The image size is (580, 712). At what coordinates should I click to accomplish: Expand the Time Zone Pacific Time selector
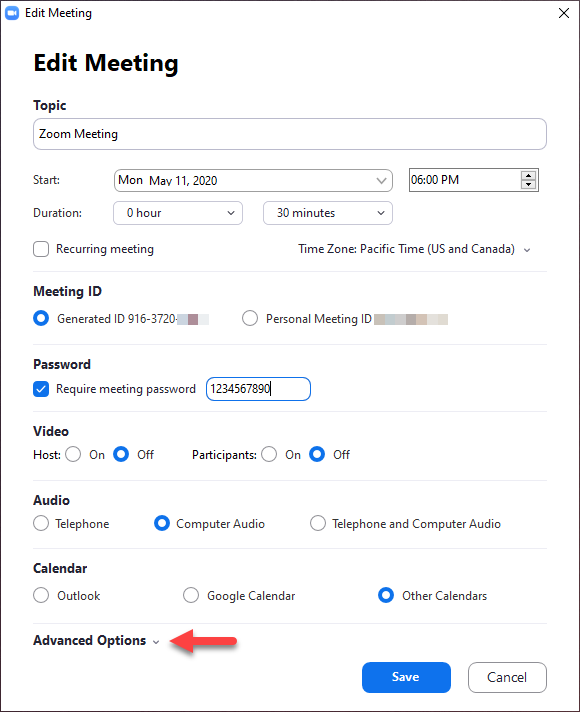(414, 249)
